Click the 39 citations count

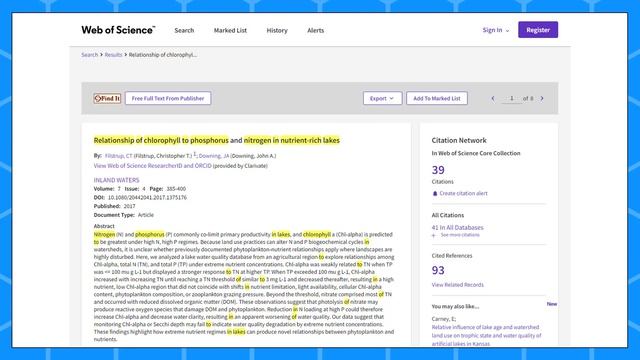[438, 170]
